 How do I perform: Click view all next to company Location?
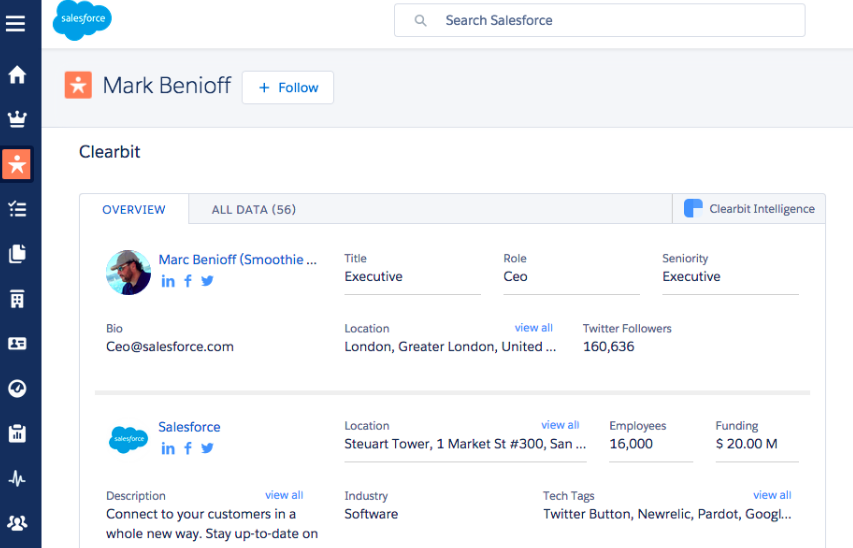pyautogui.click(x=560, y=425)
